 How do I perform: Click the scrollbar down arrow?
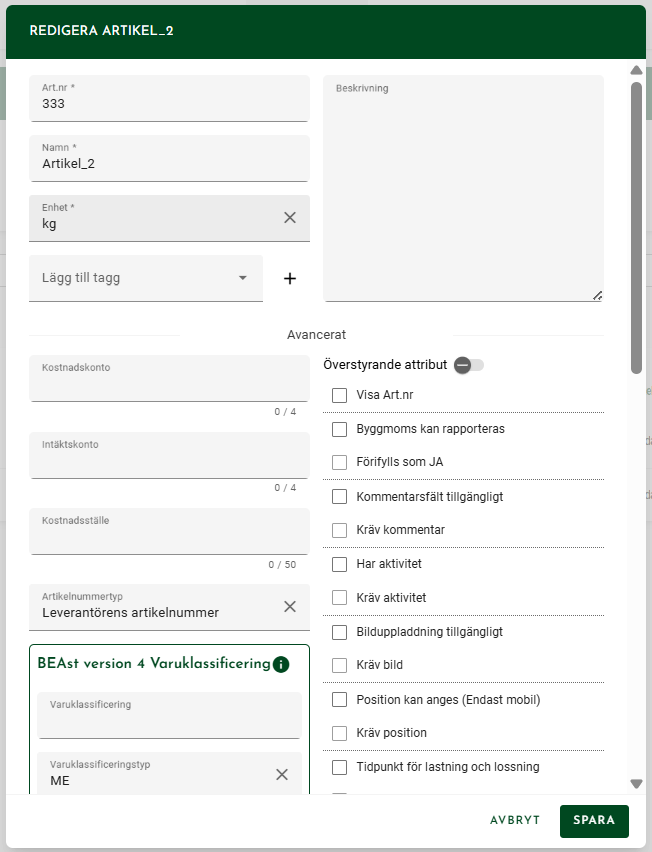636,784
